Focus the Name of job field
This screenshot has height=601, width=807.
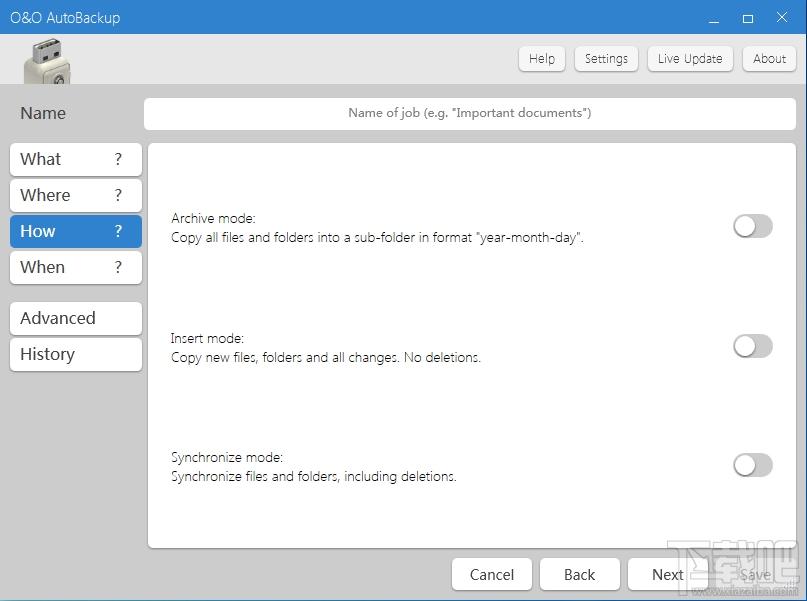click(470, 114)
